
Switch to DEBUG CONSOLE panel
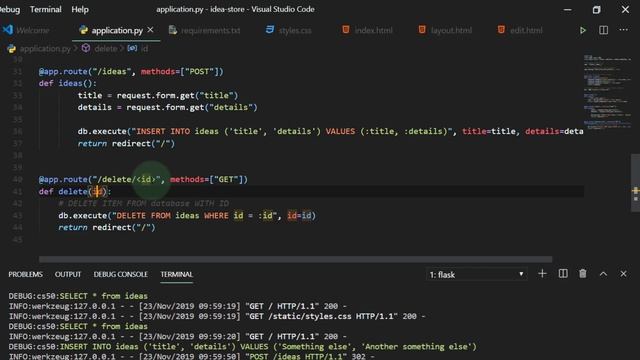click(x=120, y=274)
